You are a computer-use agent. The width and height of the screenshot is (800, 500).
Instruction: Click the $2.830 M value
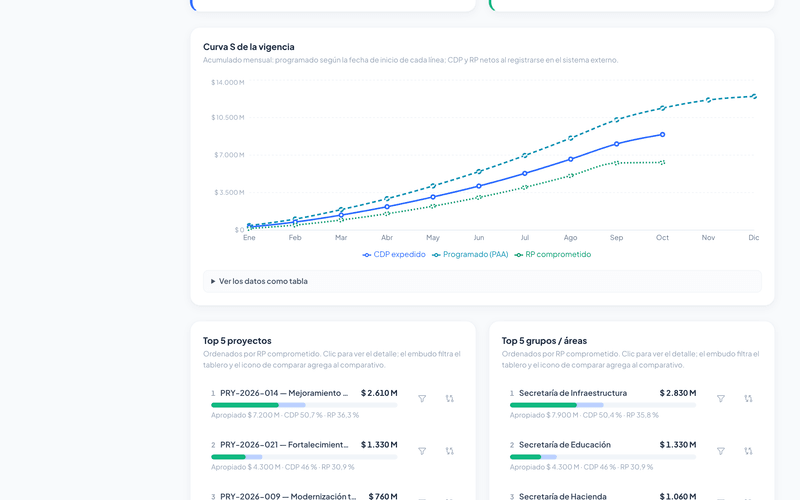[x=678, y=393]
